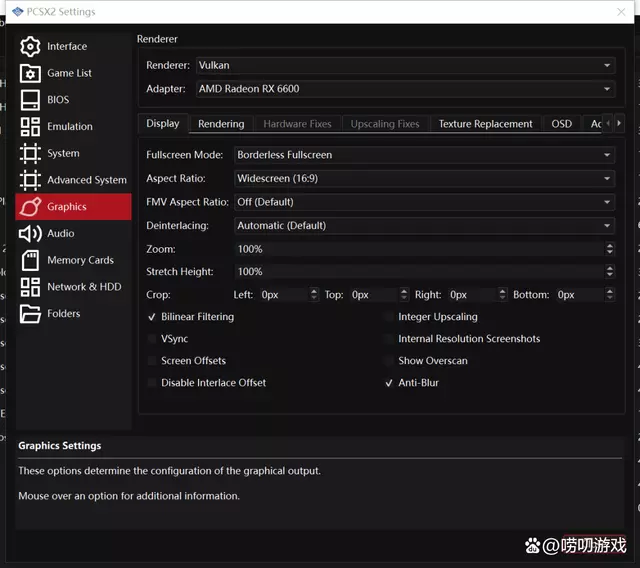Click the Network & HDD icon

30,287
